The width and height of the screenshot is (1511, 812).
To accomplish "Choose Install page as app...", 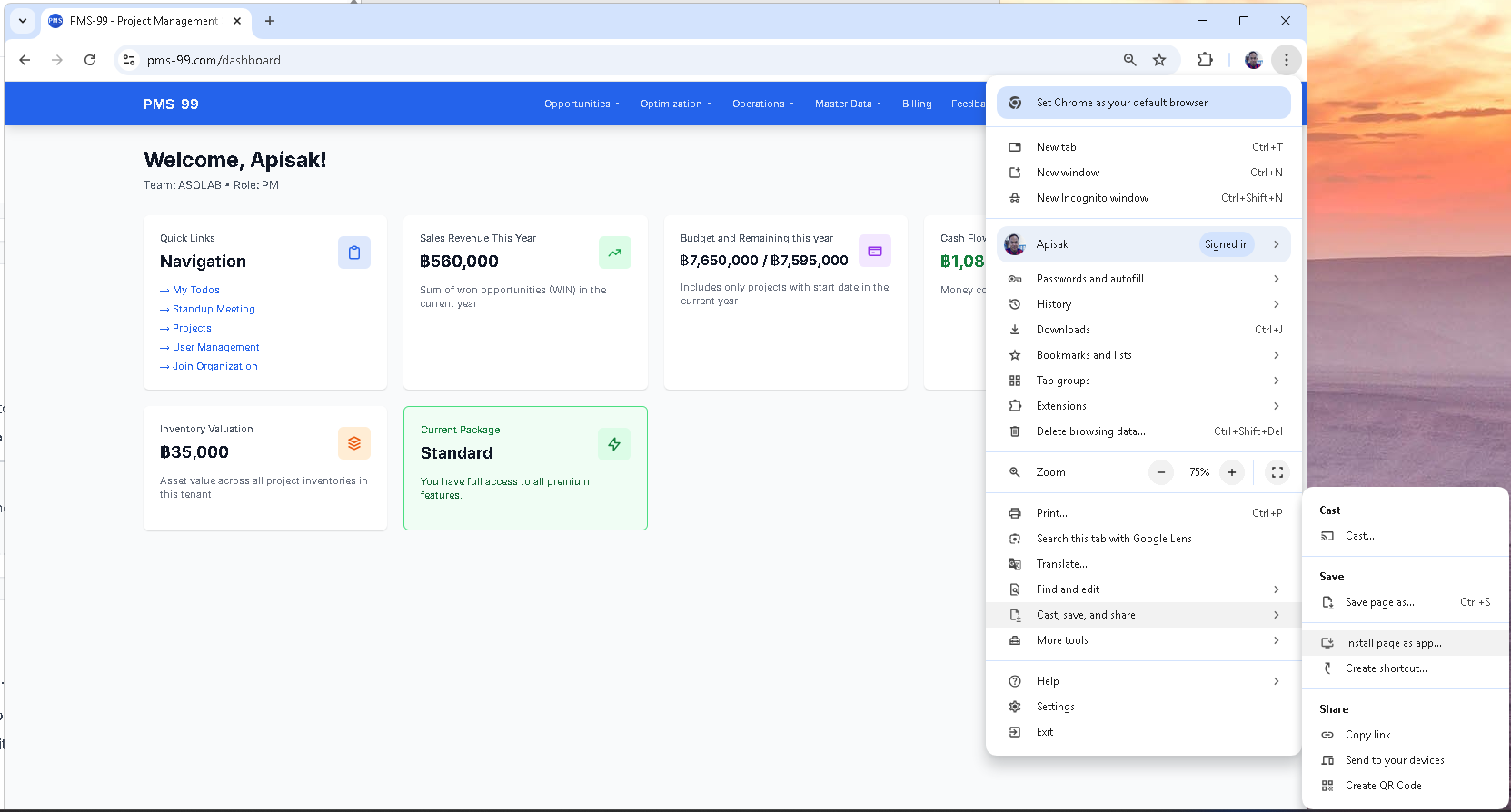I will [1406, 643].
